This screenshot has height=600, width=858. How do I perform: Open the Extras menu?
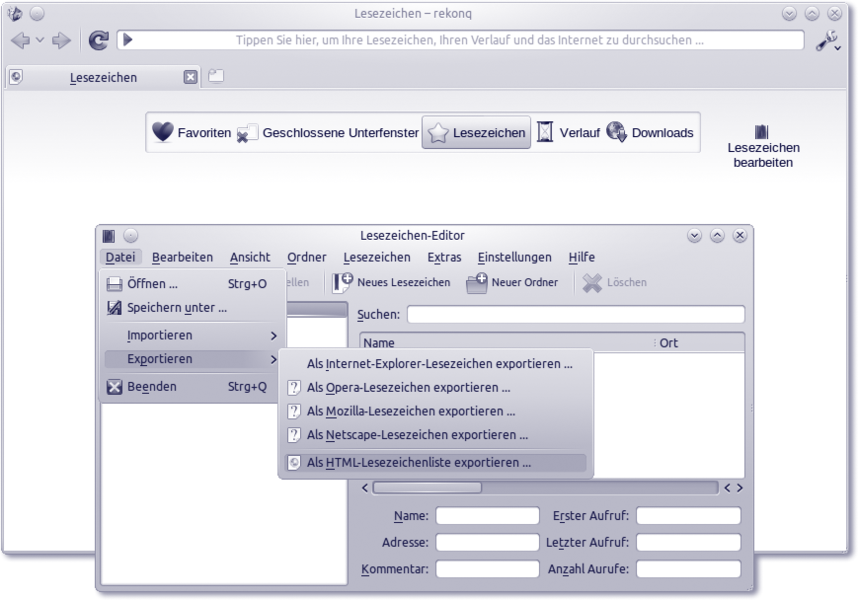(x=444, y=257)
